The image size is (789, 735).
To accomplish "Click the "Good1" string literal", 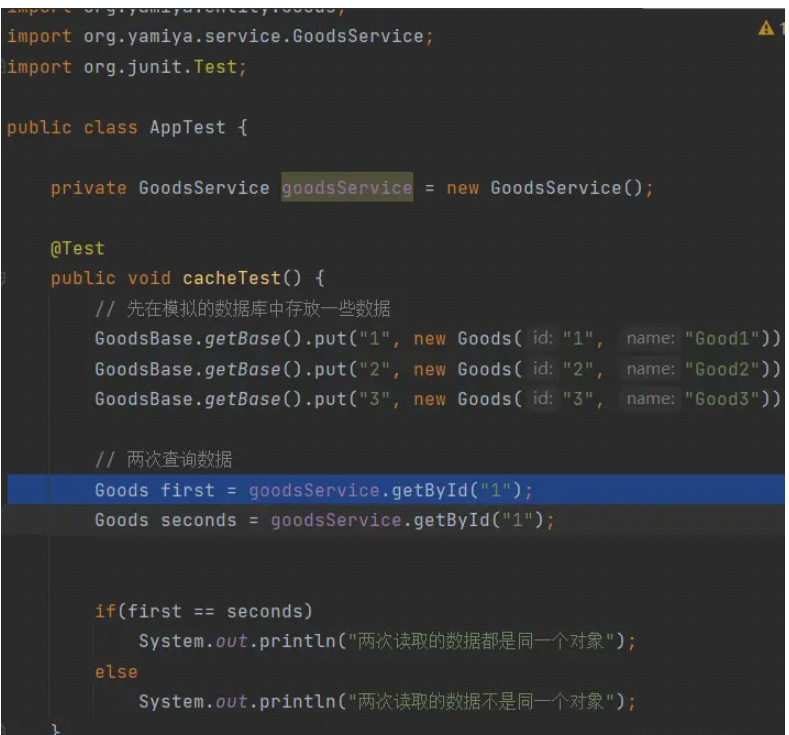I will (722, 339).
